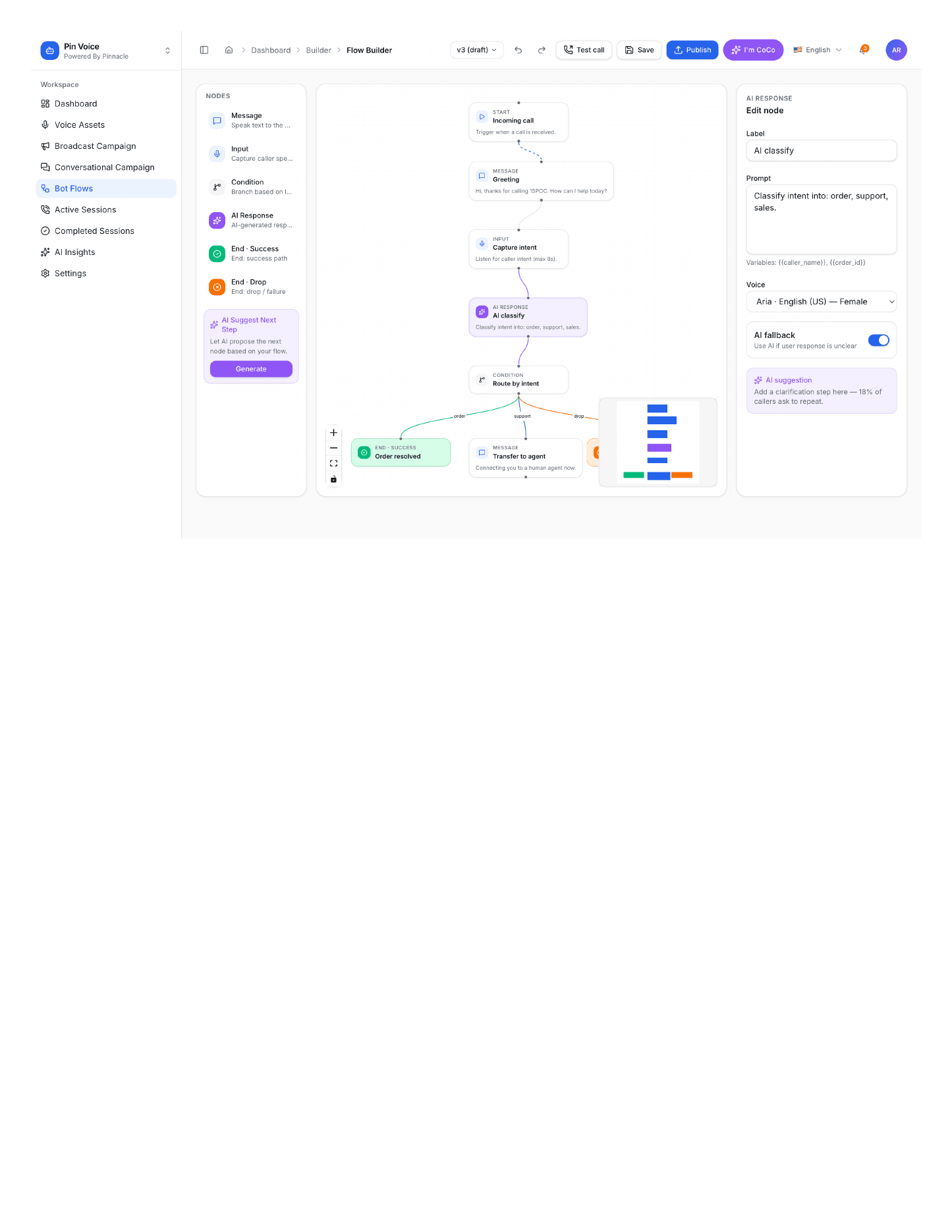
Task: Select the Message node icon in palette
Action: [x=217, y=121]
